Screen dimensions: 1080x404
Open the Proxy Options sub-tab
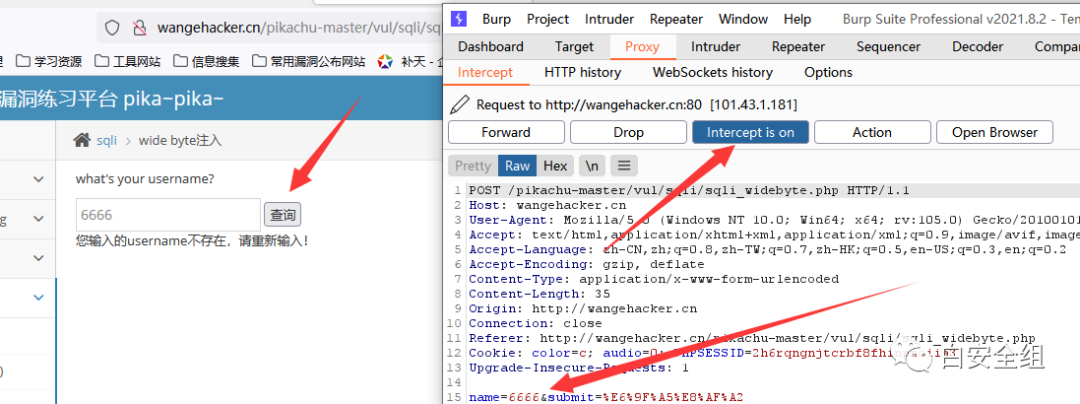point(828,72)
